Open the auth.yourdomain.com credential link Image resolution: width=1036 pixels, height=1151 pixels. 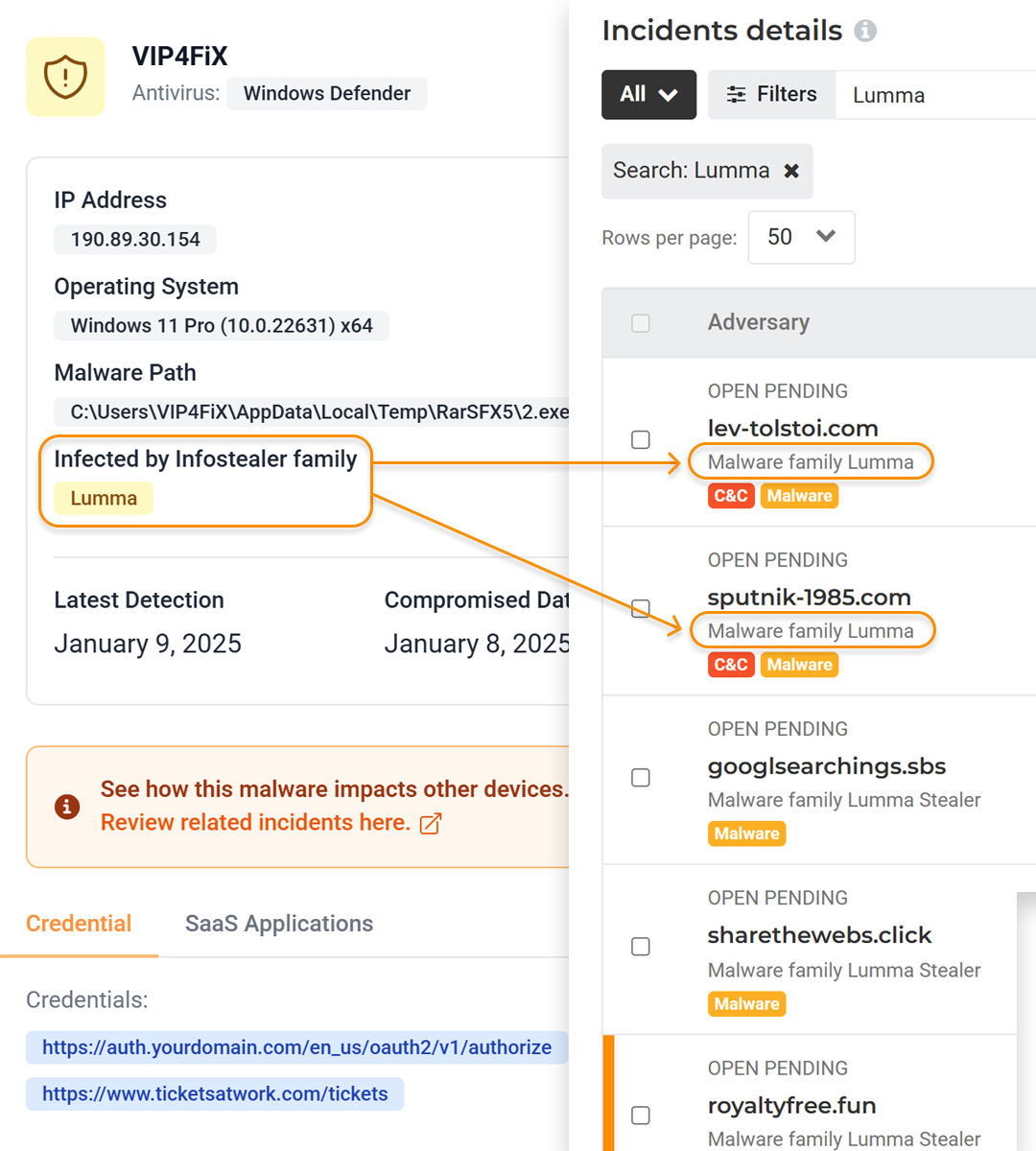(x=296, y=1047)
